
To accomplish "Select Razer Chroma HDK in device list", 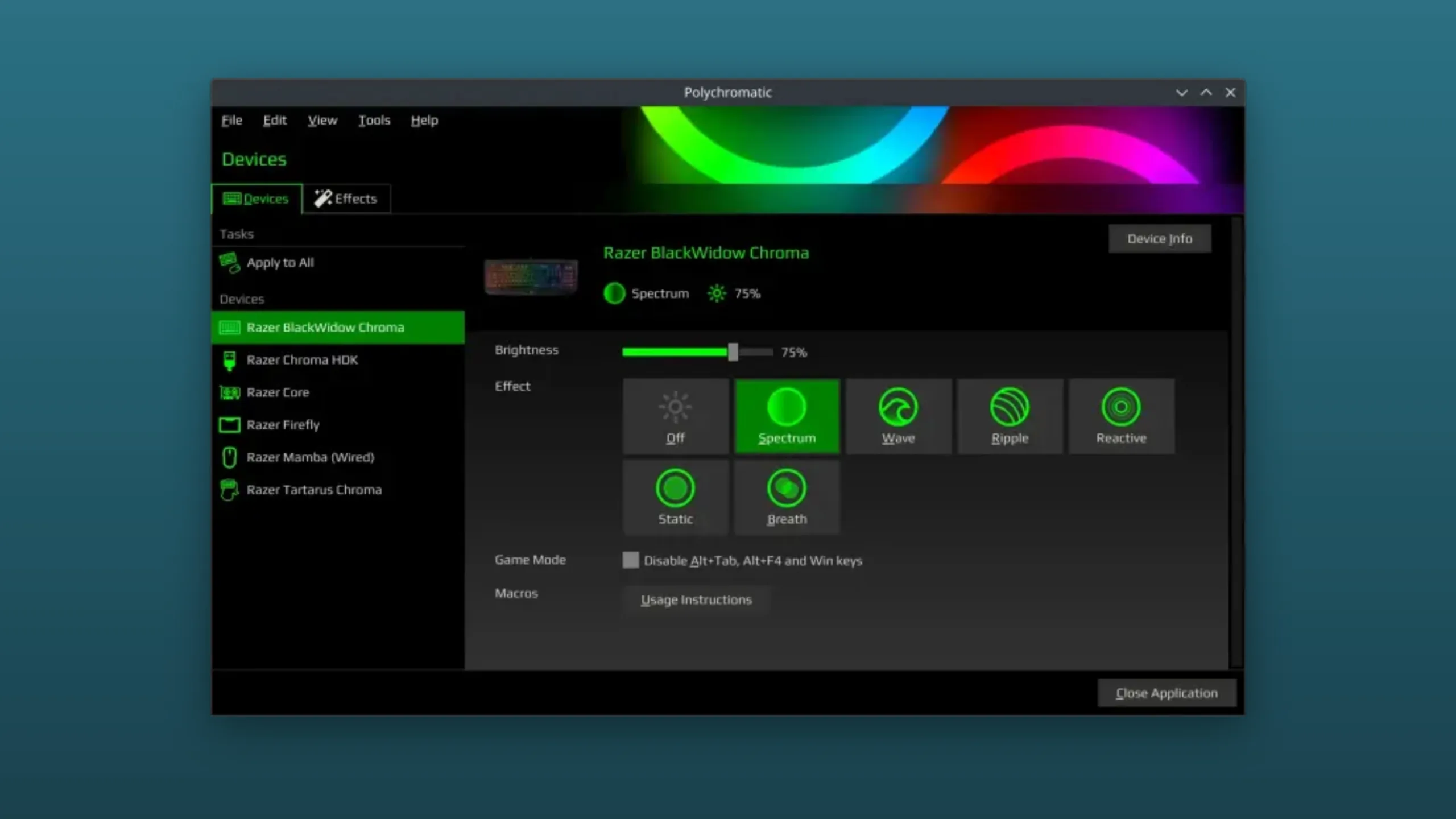I will [338, 360].
